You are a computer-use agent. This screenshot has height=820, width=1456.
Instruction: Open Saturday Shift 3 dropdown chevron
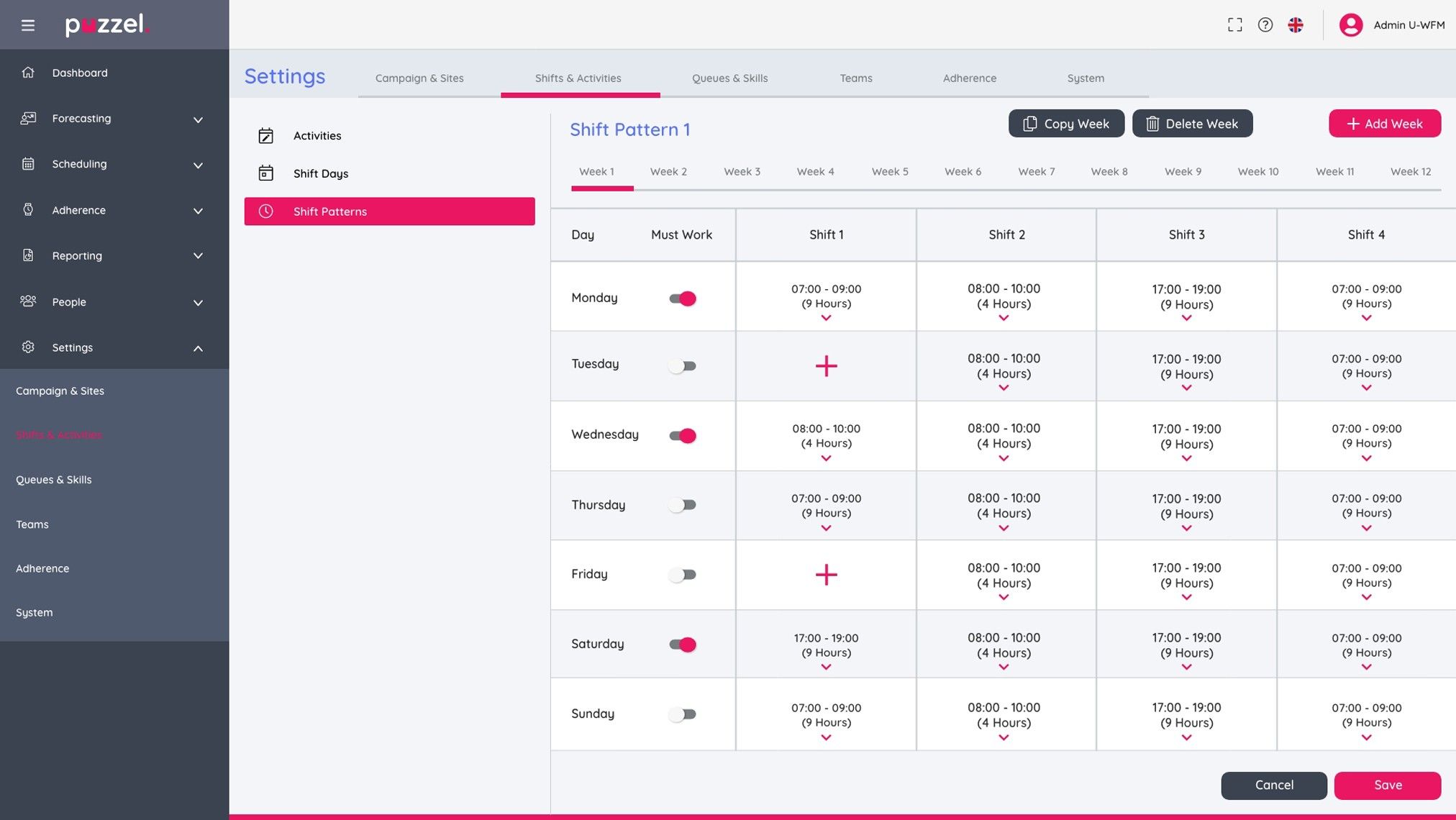pyautogui.click(x=1187, y=667)
